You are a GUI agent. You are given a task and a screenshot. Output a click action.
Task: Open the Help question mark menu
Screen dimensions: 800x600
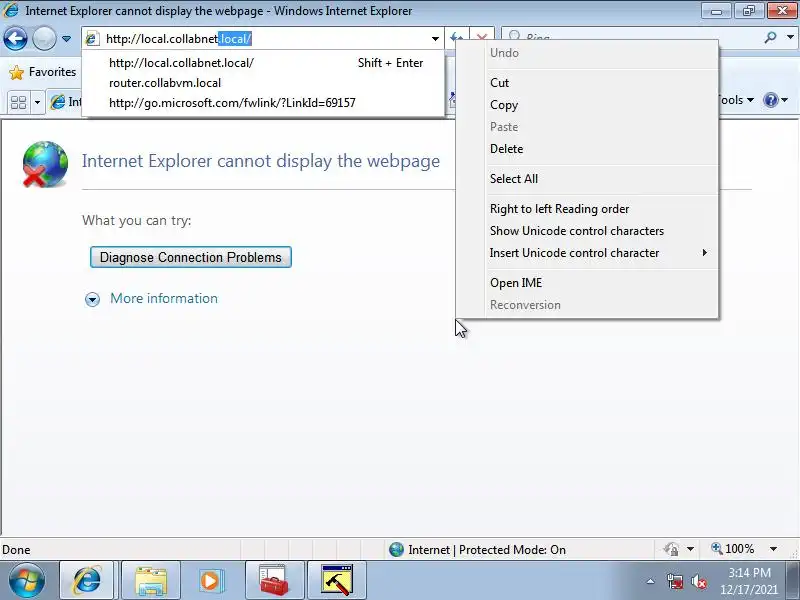776,100
